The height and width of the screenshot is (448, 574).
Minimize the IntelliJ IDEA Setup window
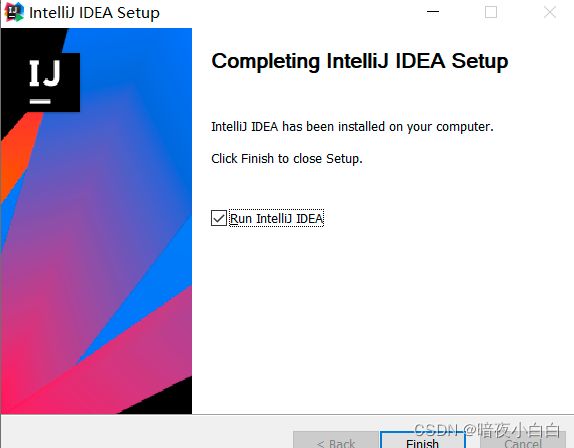pyautogui.click(x=433, y=12)
